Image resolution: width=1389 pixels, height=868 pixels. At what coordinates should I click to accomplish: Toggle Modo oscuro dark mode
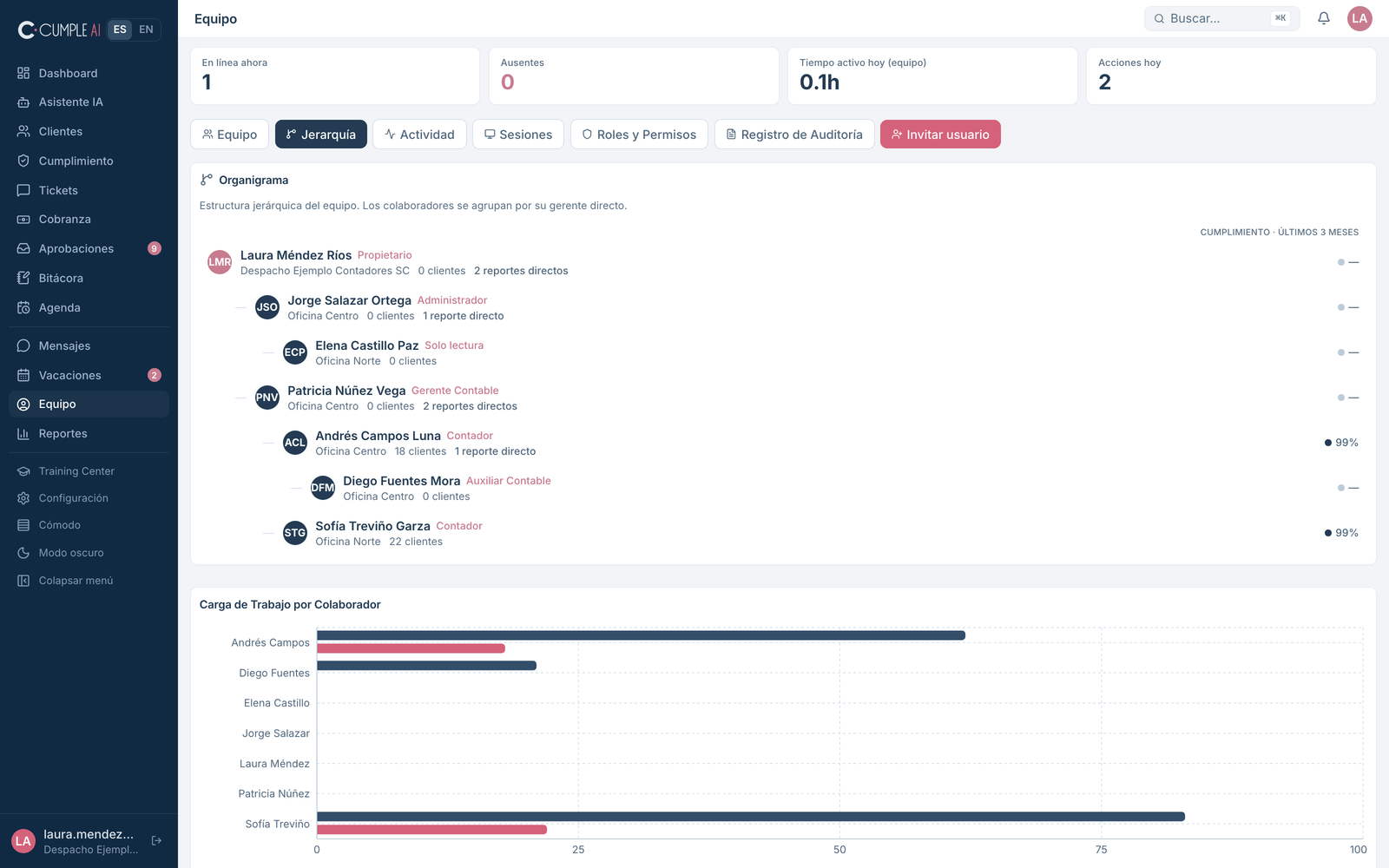[x=89, y=553]
